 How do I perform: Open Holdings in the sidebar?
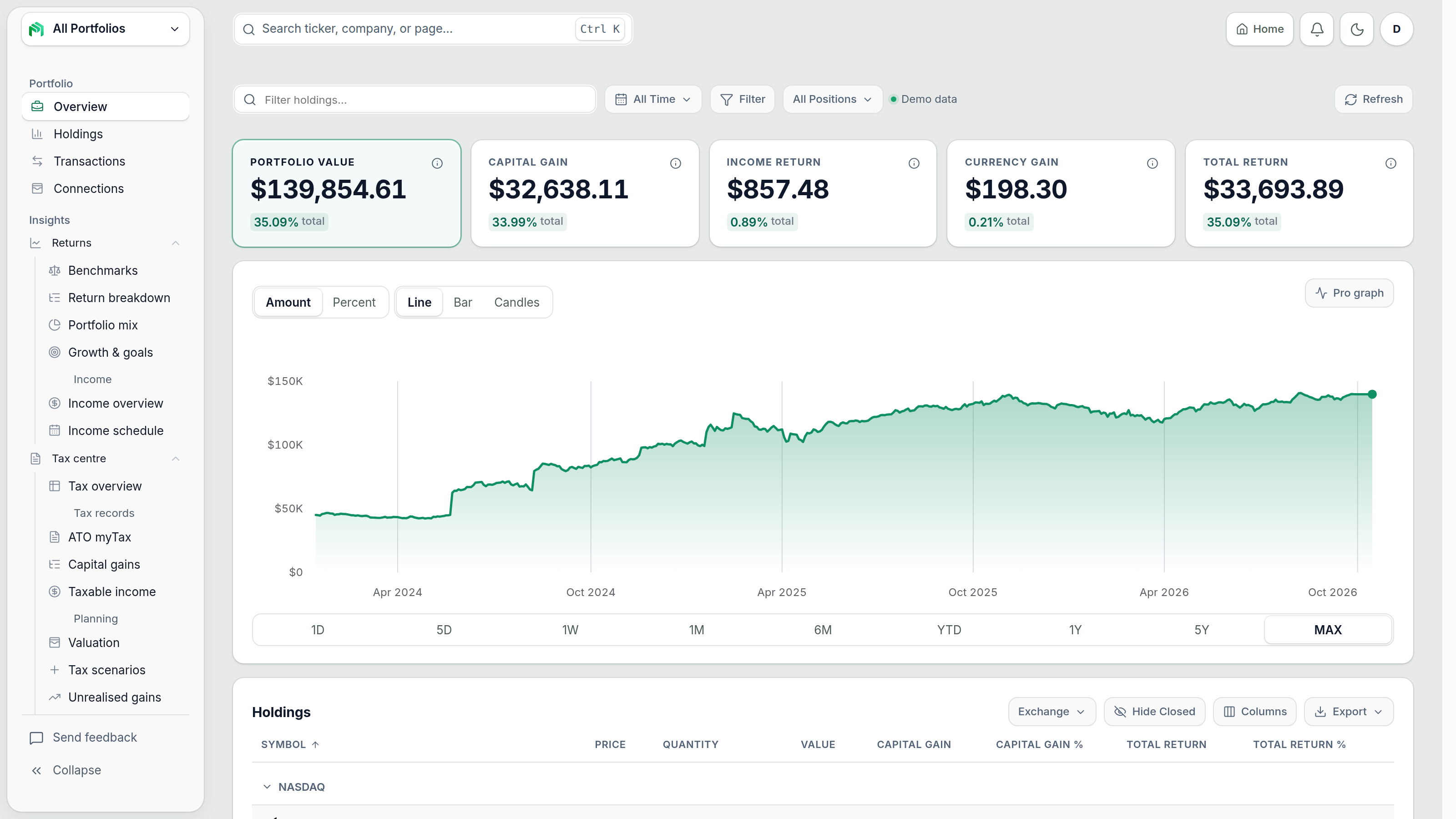106,135
